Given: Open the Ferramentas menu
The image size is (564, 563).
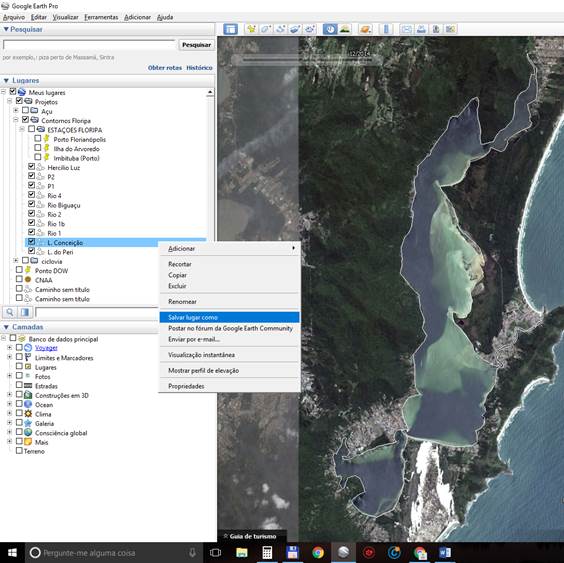Looking at the screenshot, I should [x=101, y=17].
